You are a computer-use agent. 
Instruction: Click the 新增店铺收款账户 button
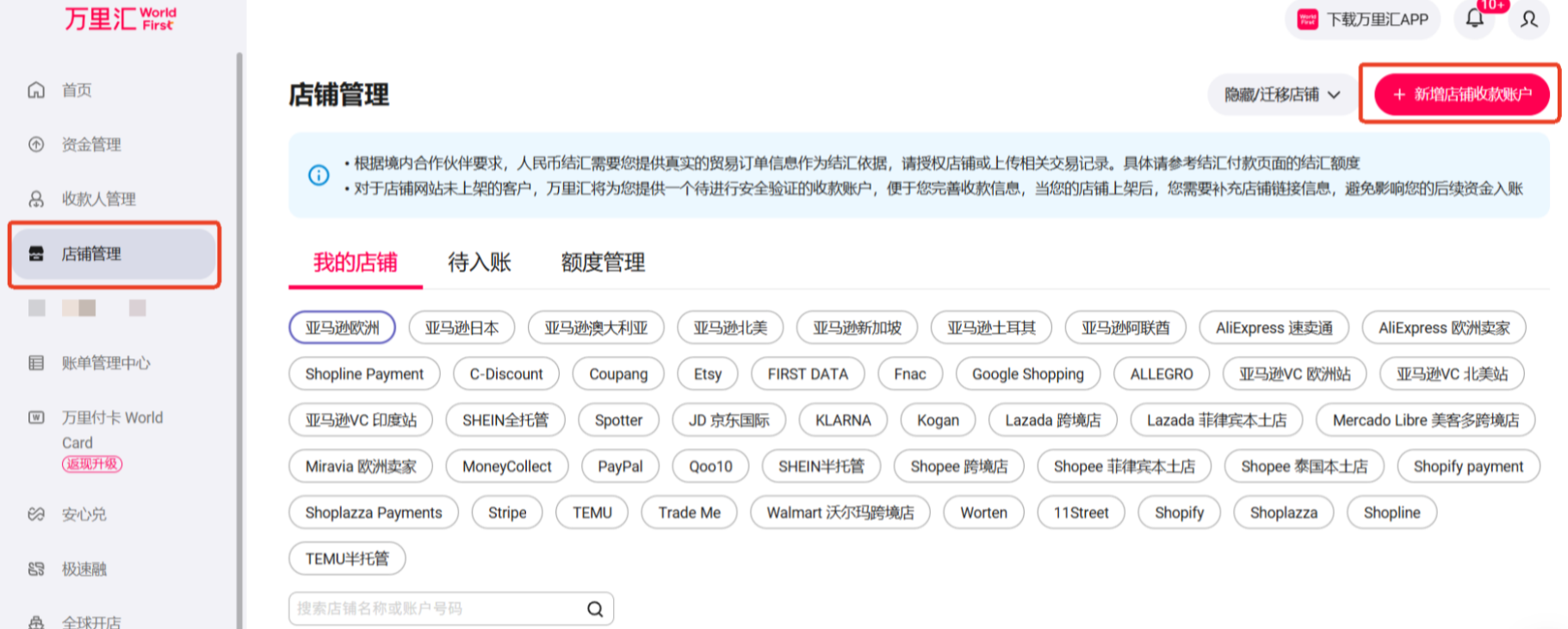pos(1462,94)
